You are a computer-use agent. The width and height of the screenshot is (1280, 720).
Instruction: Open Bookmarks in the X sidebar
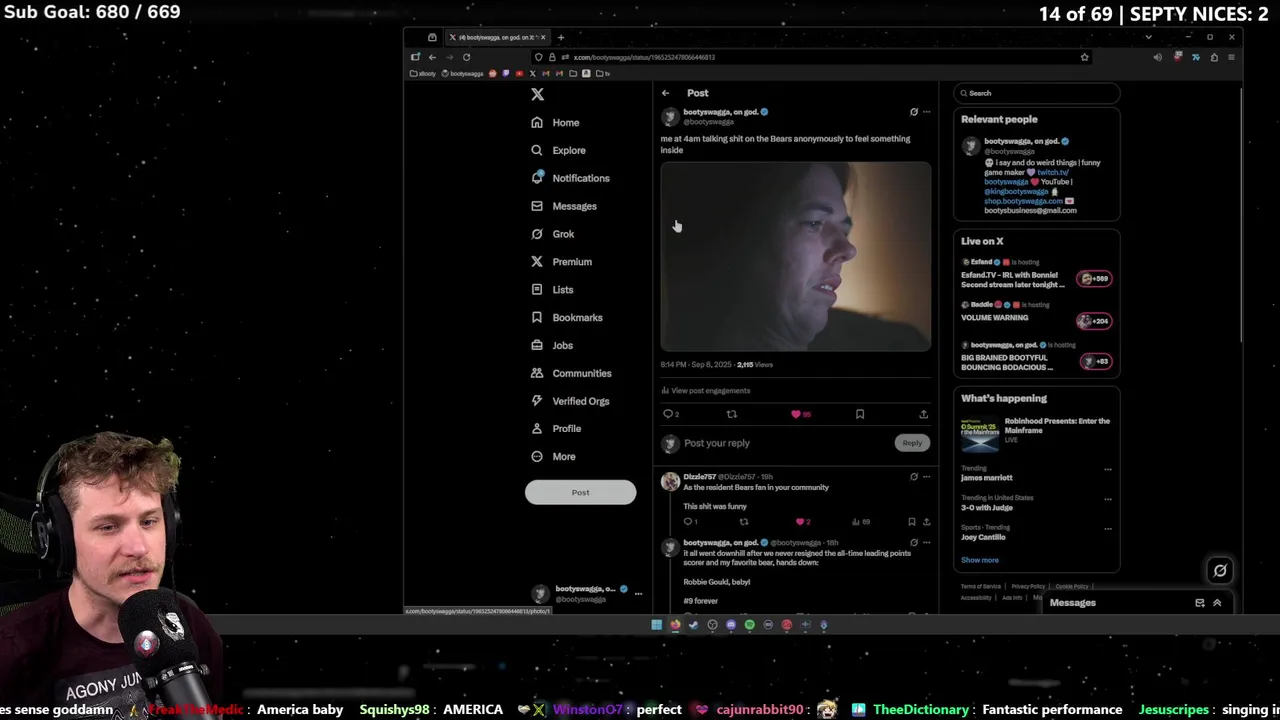click(567, 318)
